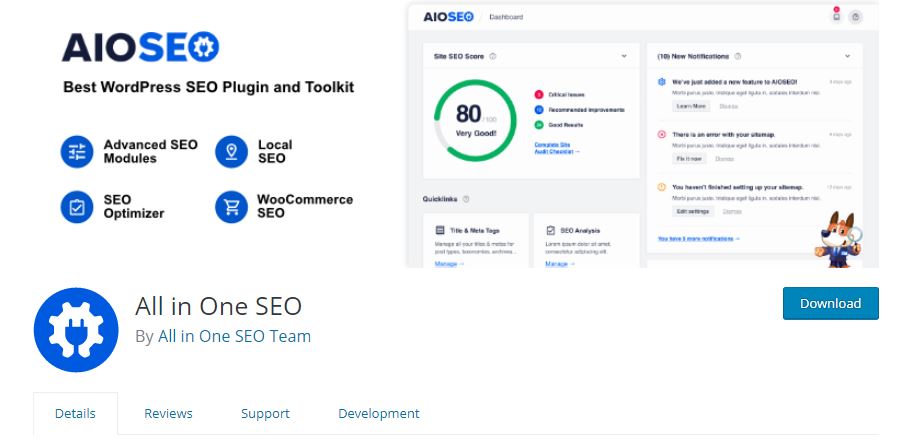The height and width of the screenshot is (443, 903).
Task: Click the SEO Analysis card icon
Action: 550,230
